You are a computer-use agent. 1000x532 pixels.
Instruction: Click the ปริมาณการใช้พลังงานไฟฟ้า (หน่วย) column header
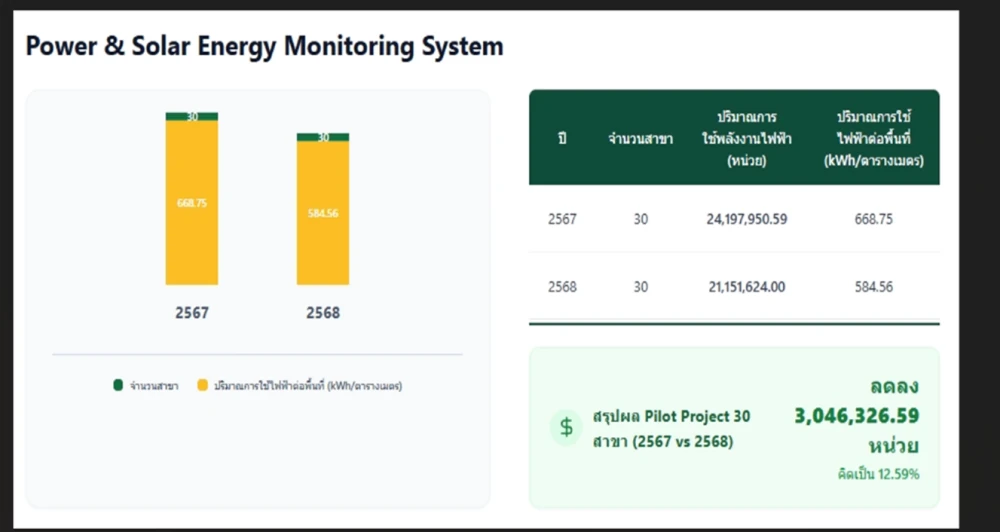coord(747,139)
